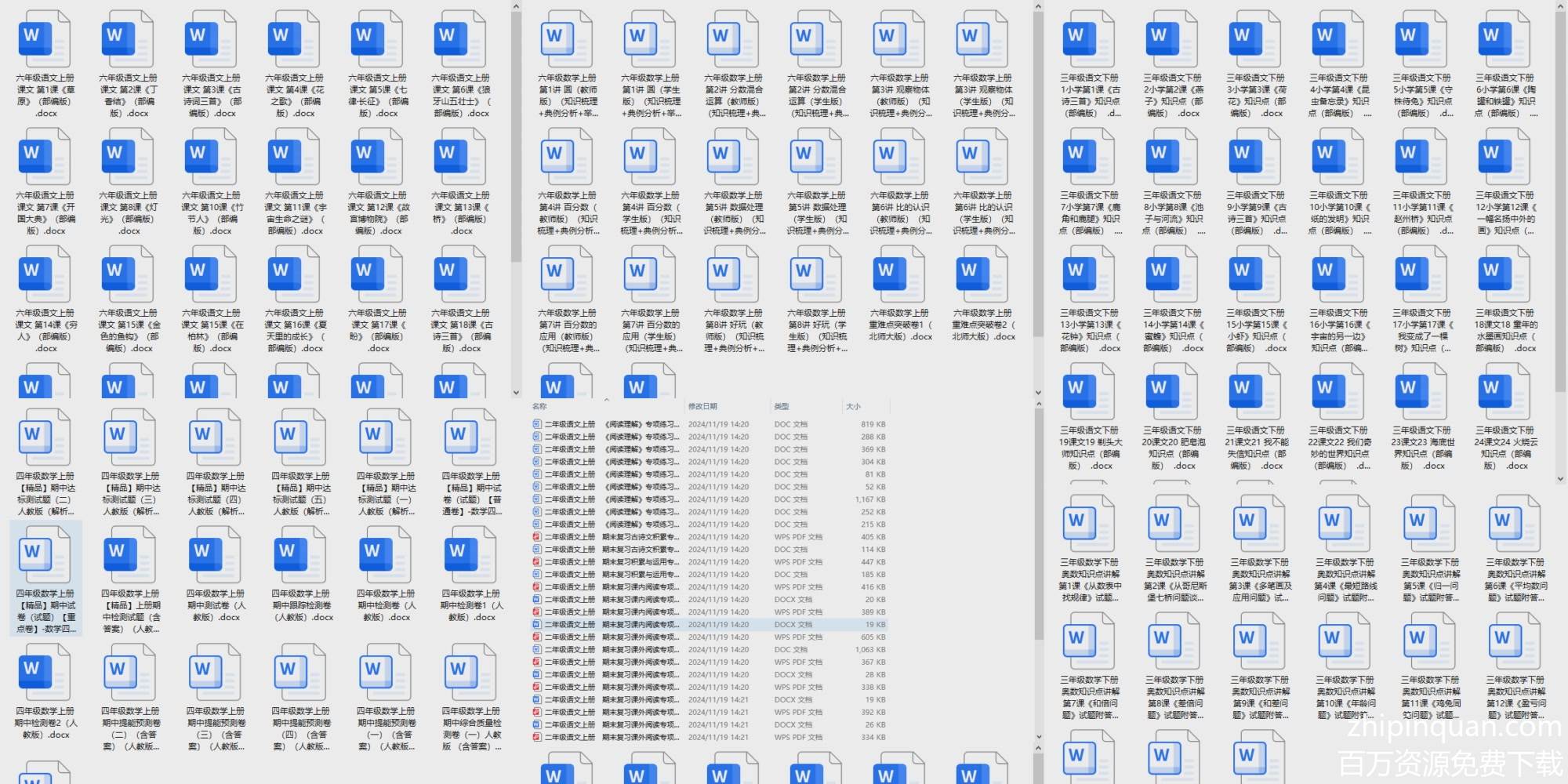Open 四年级数学上册 期中测试卷 (人教版).docx icon
The image size is (1568, 784).
click(x=216, y=555)
